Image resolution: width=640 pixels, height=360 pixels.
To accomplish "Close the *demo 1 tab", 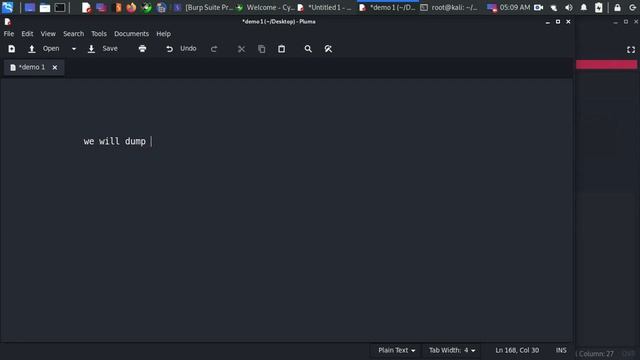I will click(55, 67).
